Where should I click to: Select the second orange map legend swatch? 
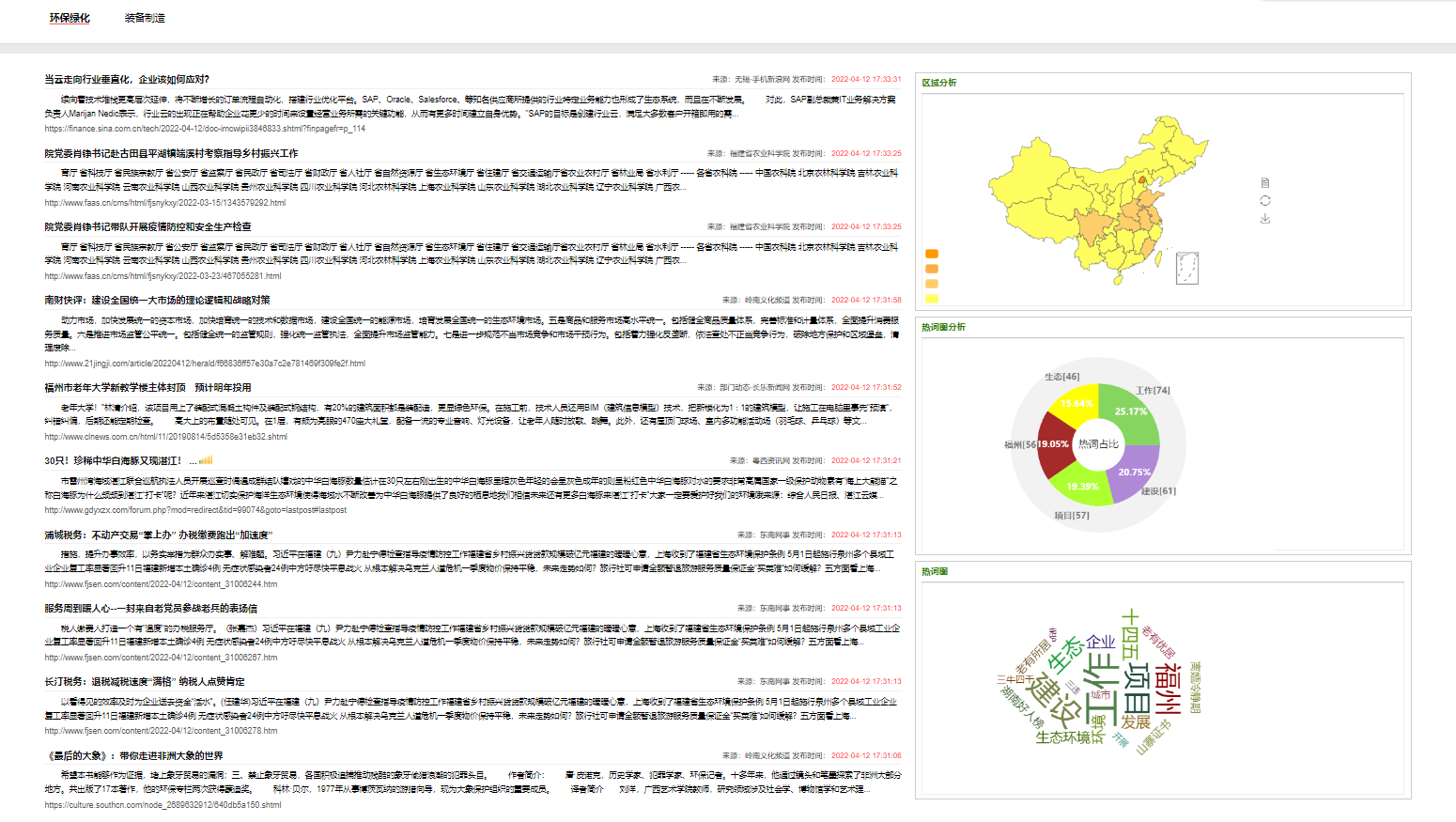pos(932,269)
